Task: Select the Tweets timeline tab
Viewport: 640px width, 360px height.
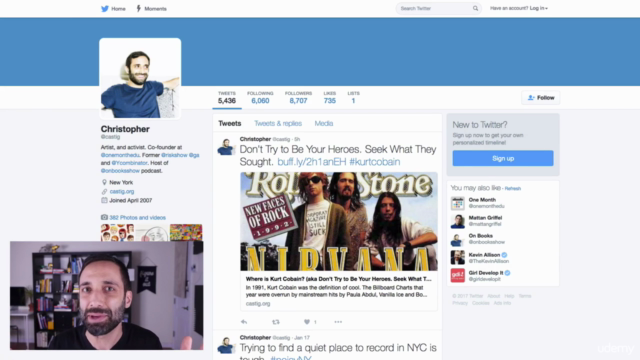Action: (230, 123)
